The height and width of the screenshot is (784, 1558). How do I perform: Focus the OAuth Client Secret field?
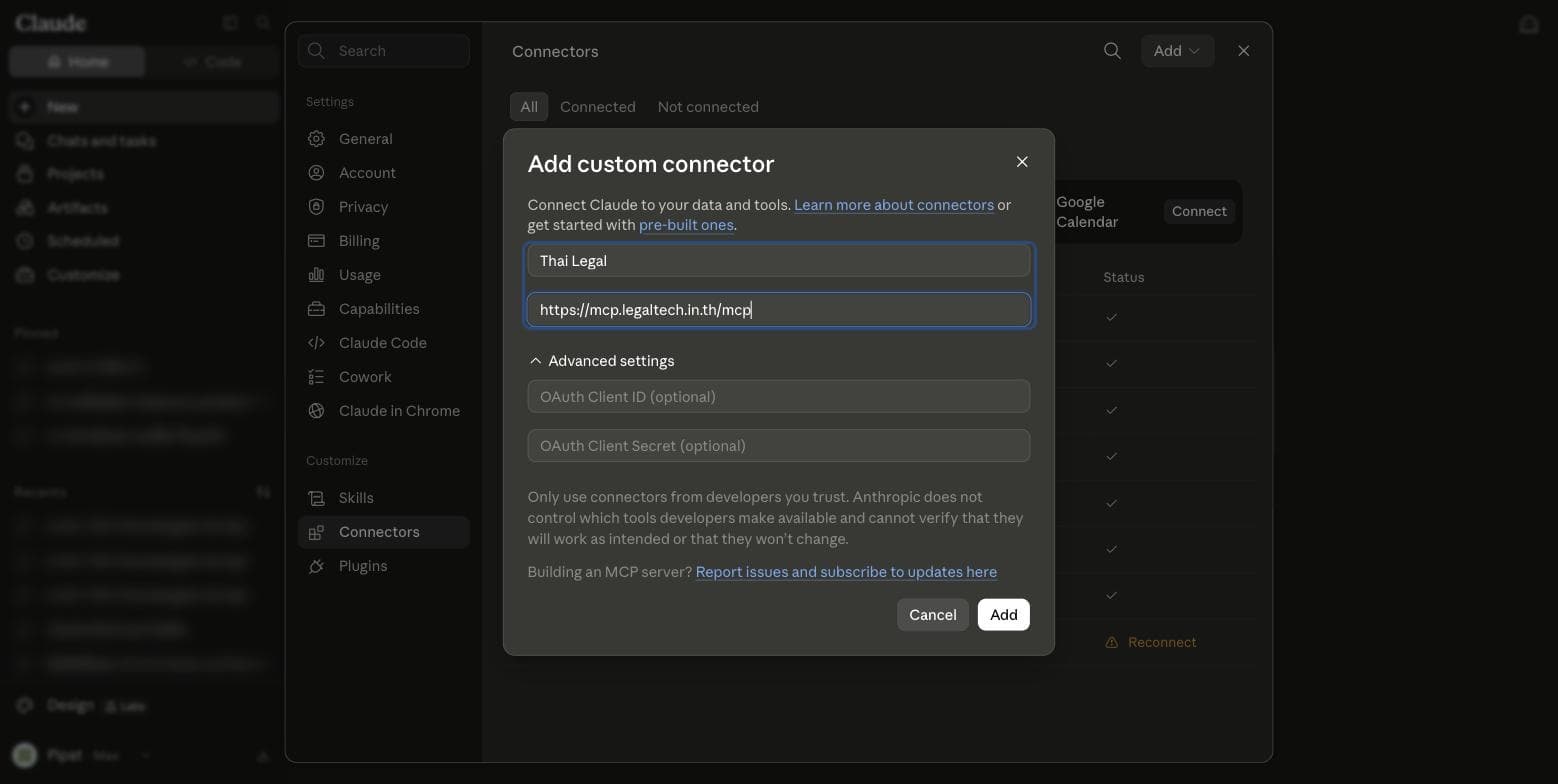point(779,446)
